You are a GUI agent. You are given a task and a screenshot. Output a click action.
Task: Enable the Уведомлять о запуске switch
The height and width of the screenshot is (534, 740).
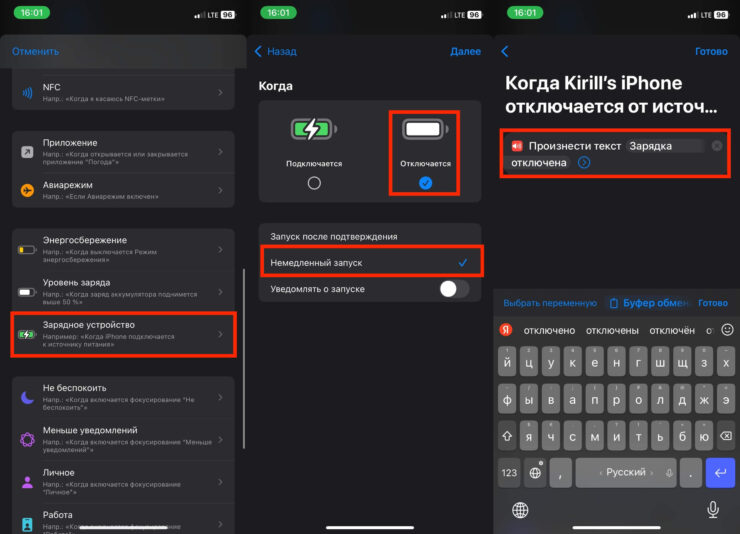[x=453, y=289]
